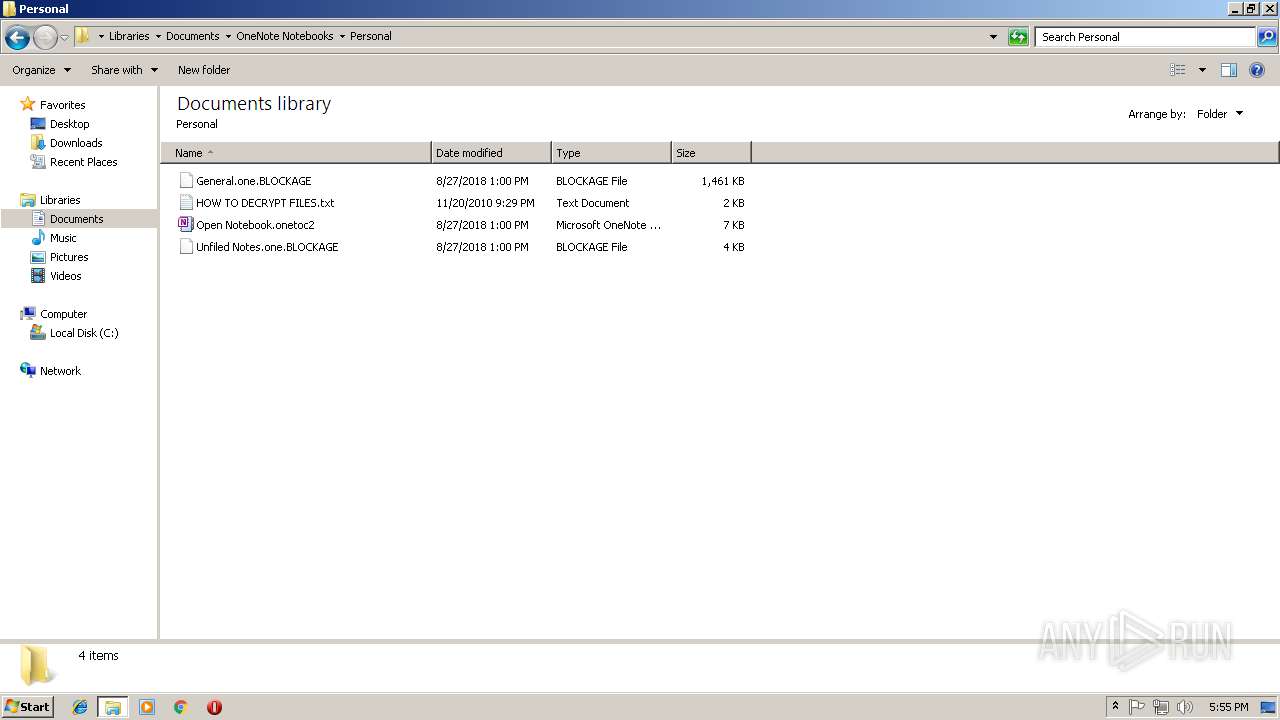This screenshot has width=1280, height=720.
Task: Open the view options dropdown arrow
Action: pos(1202,70)
